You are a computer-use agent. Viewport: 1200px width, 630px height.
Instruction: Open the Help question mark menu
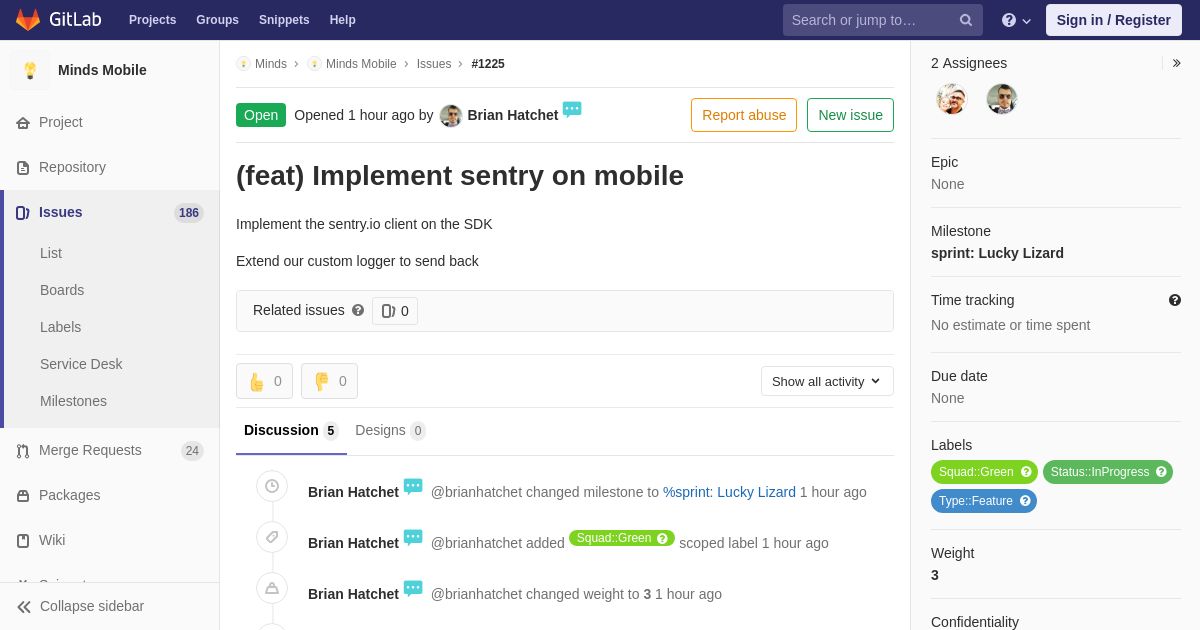[x=1016, y=20]
